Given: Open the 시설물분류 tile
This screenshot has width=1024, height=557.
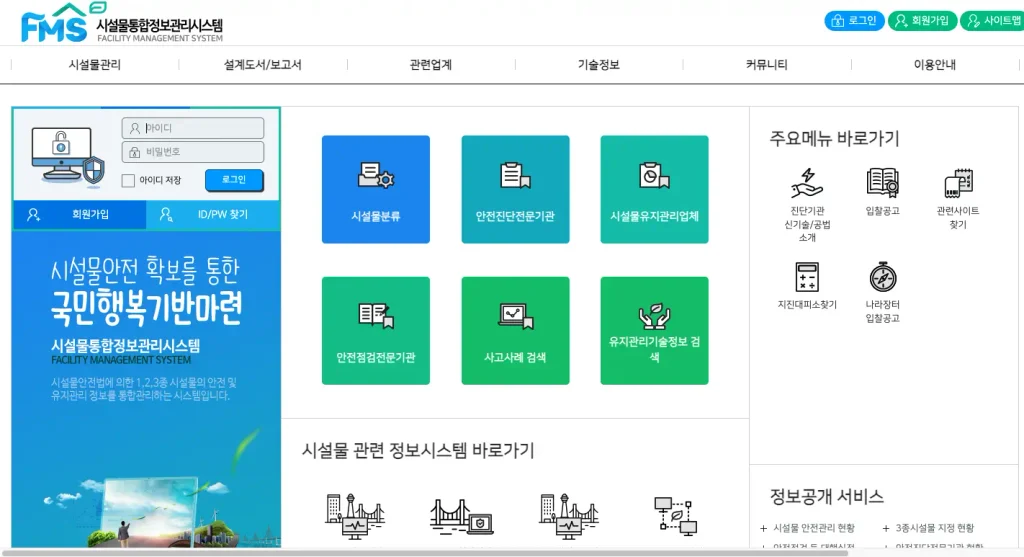Looking at the screenshot, I should coord(376,189).
